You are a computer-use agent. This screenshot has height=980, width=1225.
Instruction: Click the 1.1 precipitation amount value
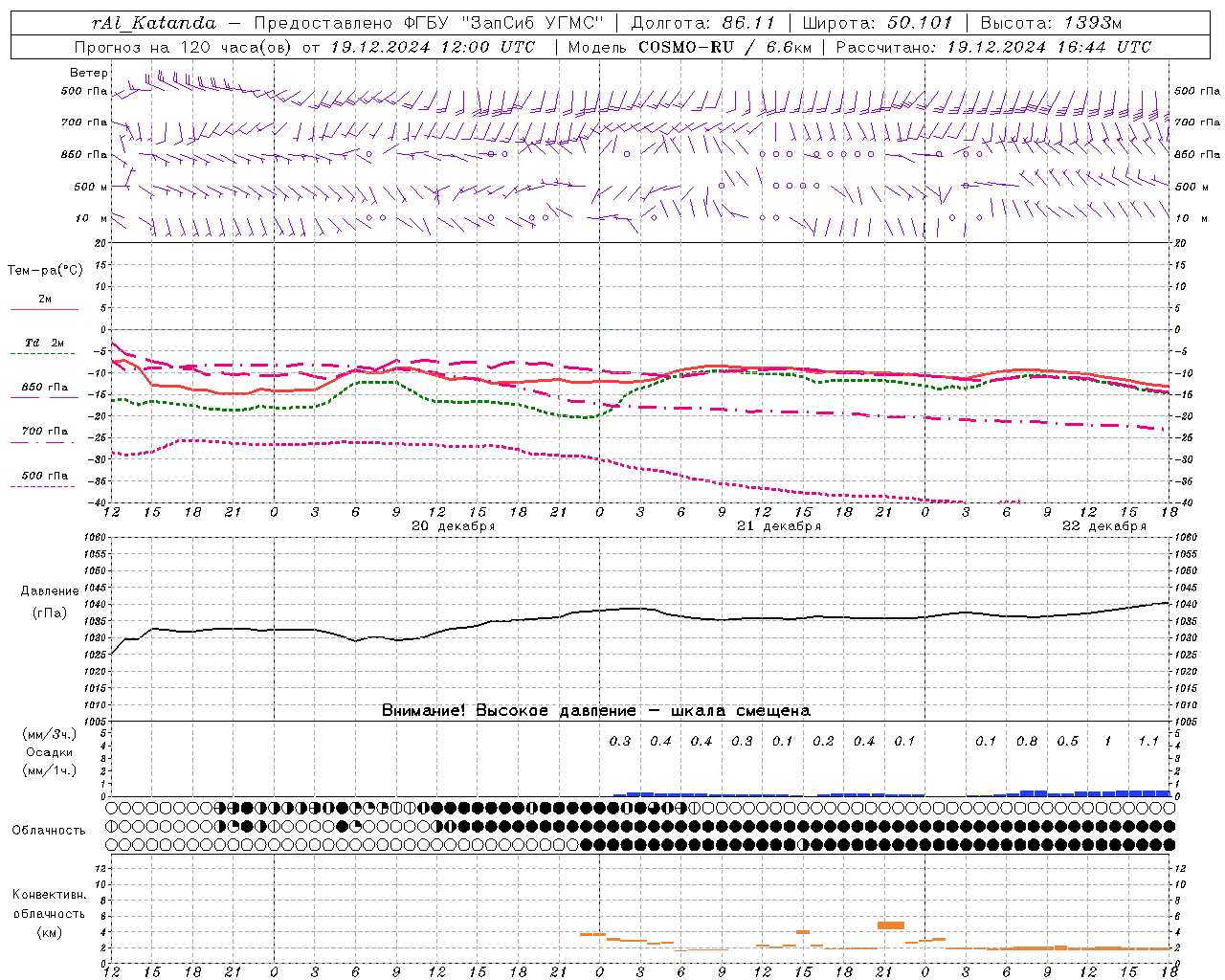[1148, 741]
